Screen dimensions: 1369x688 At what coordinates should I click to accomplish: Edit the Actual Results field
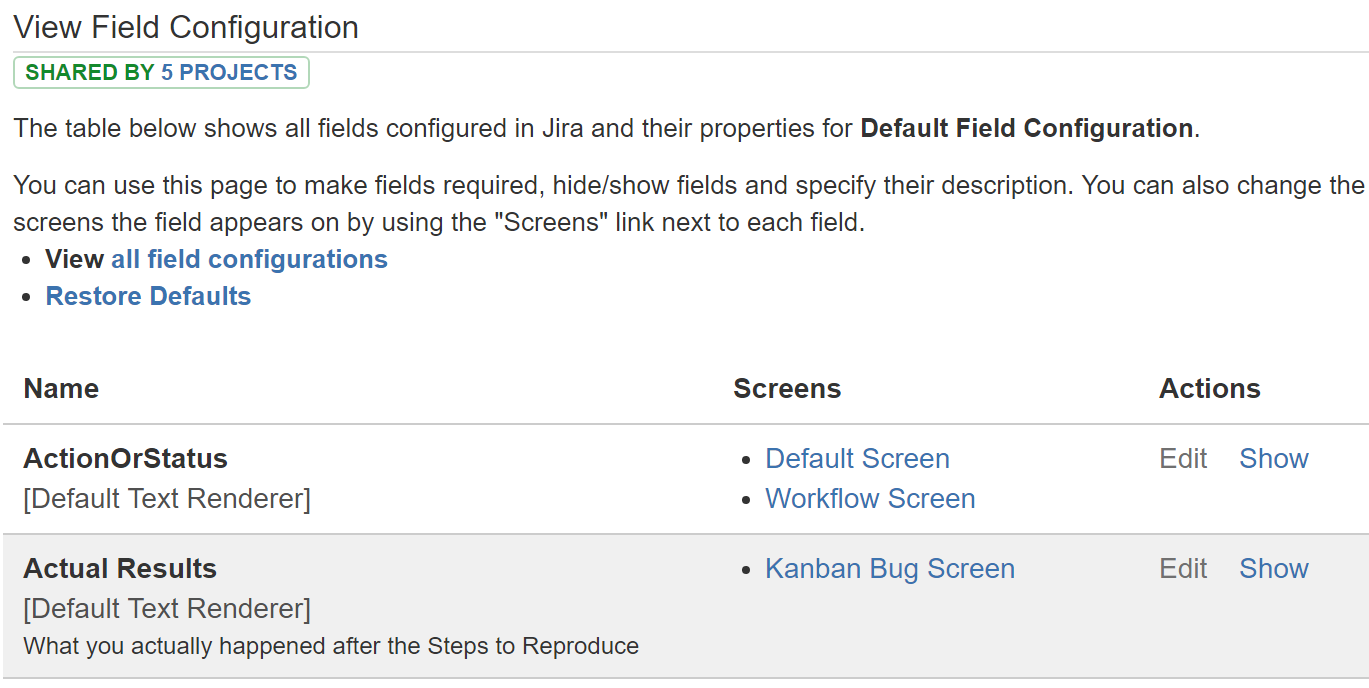(1184, 569)
